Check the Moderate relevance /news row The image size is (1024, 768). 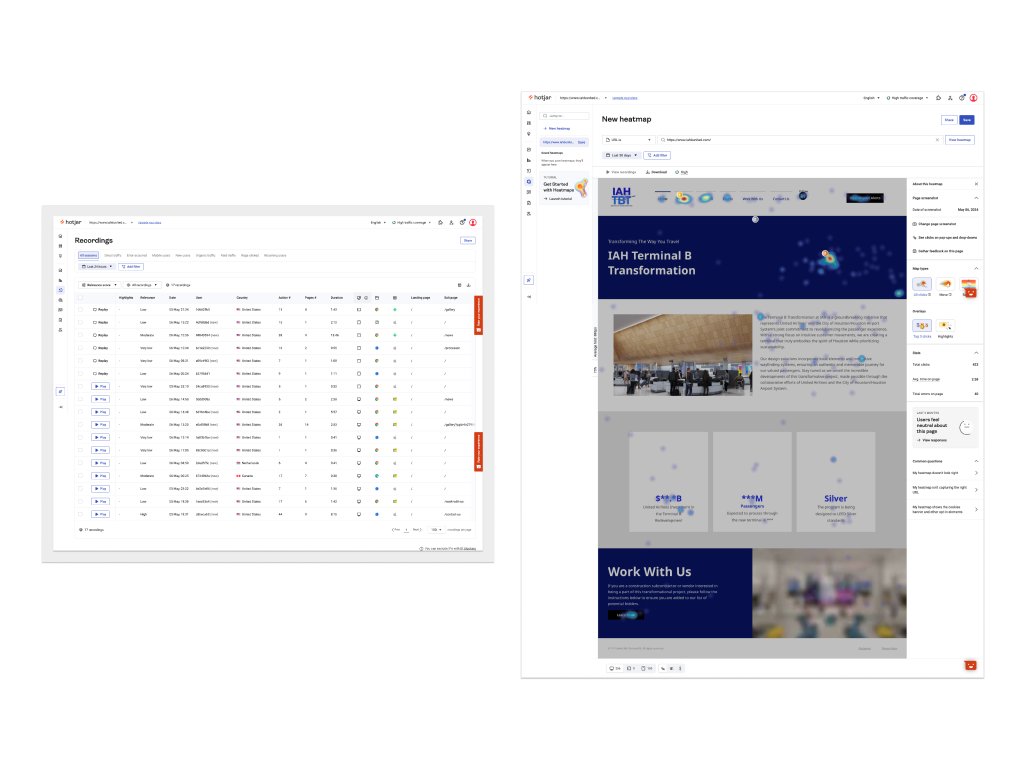[80, 335]
